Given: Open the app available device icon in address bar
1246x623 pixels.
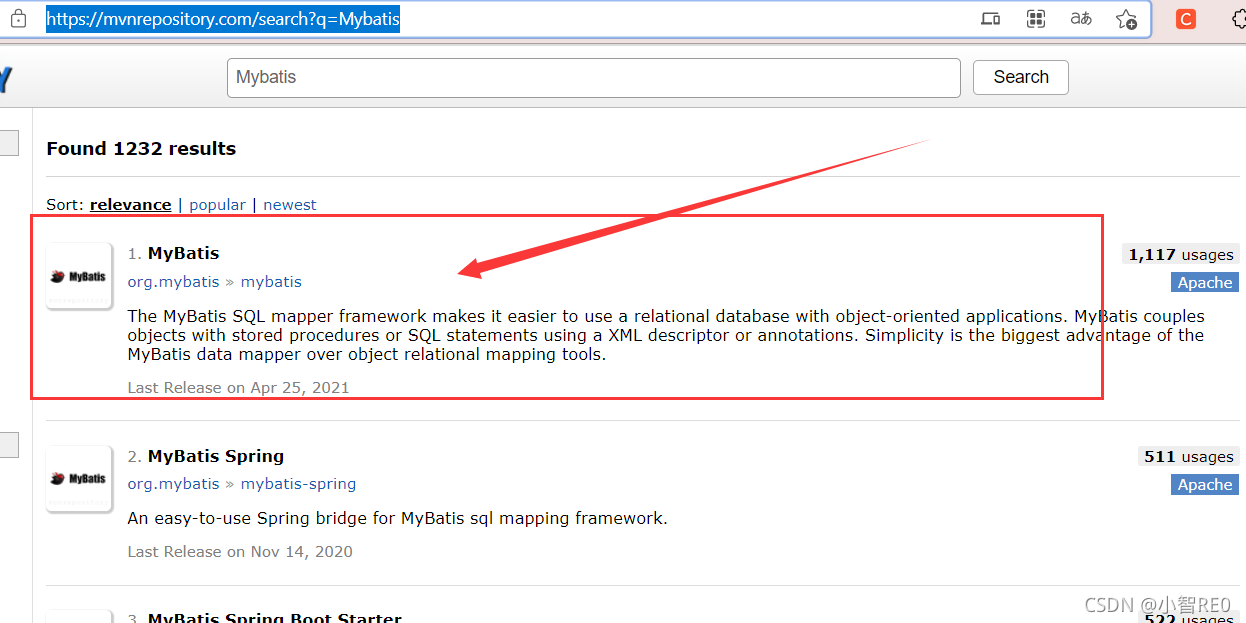Looking at the screenshot, I should (x=990, y=19).
